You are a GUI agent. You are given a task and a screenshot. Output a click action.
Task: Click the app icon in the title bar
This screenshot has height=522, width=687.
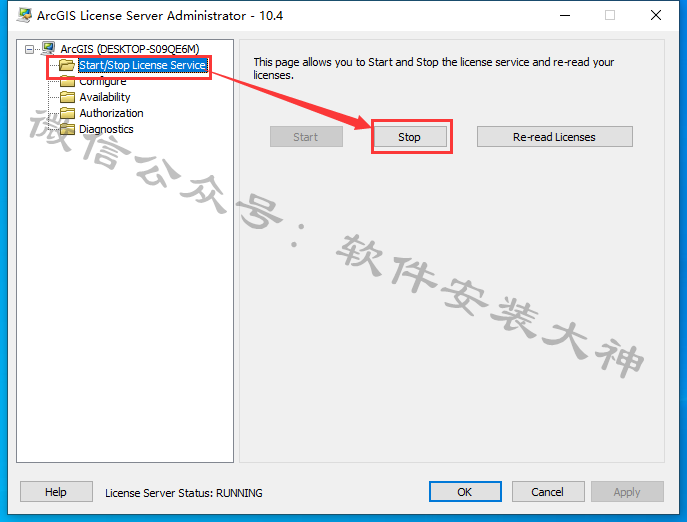click(24, 15)
